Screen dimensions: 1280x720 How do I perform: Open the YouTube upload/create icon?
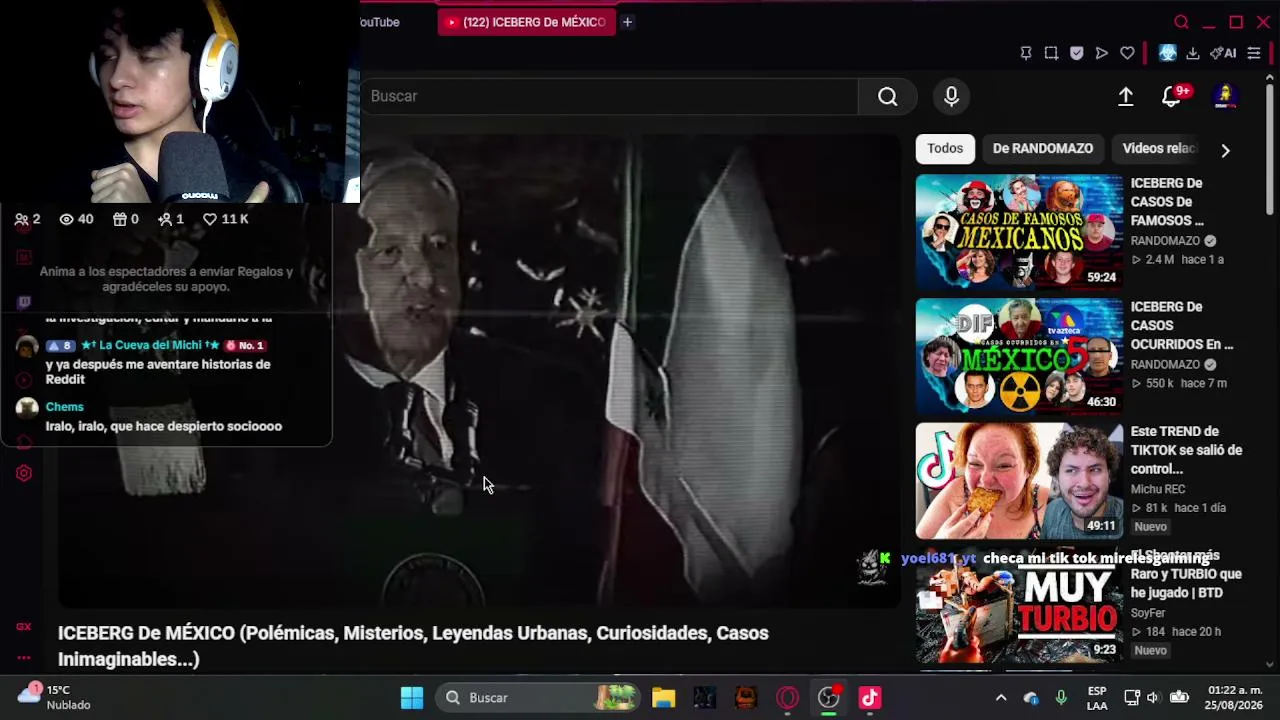pyautogui.click(x=1126, y=96)
